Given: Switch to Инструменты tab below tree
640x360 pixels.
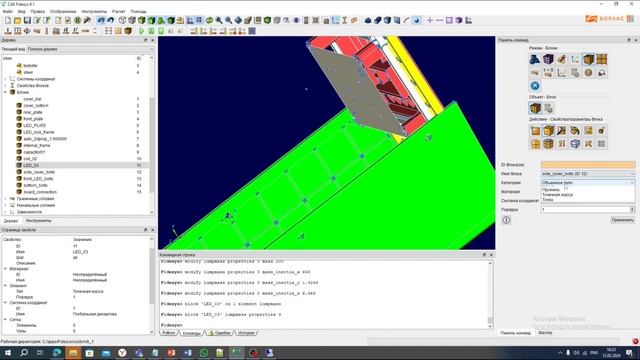Looking at the screenshot, I should [38, 221].
